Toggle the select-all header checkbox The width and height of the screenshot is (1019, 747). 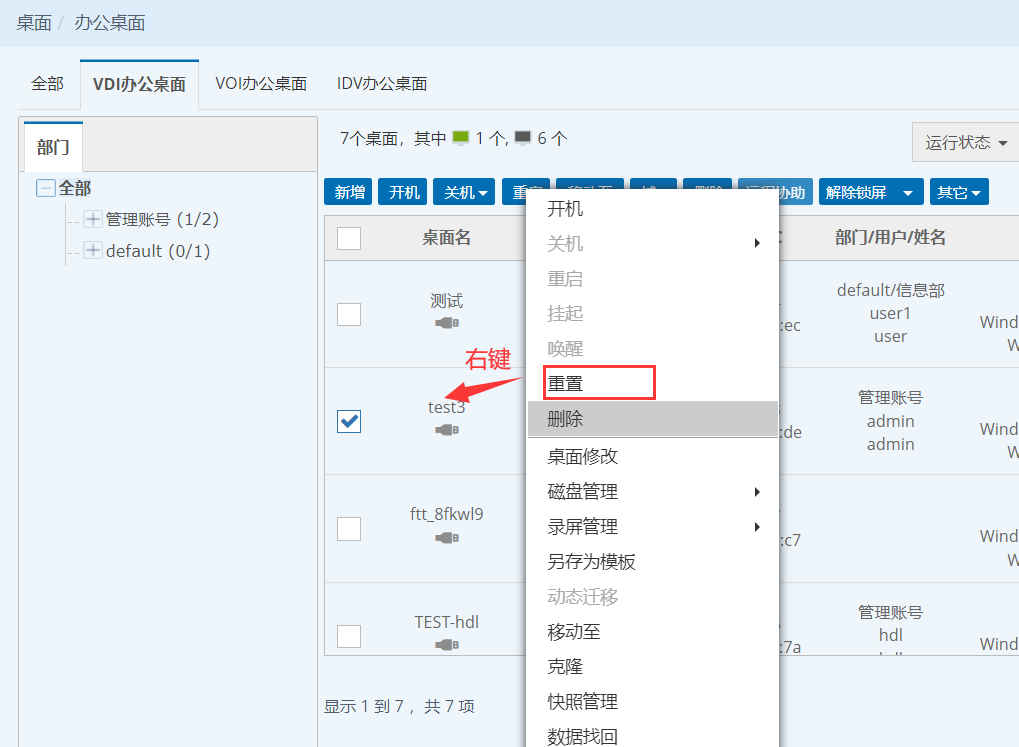349,238
